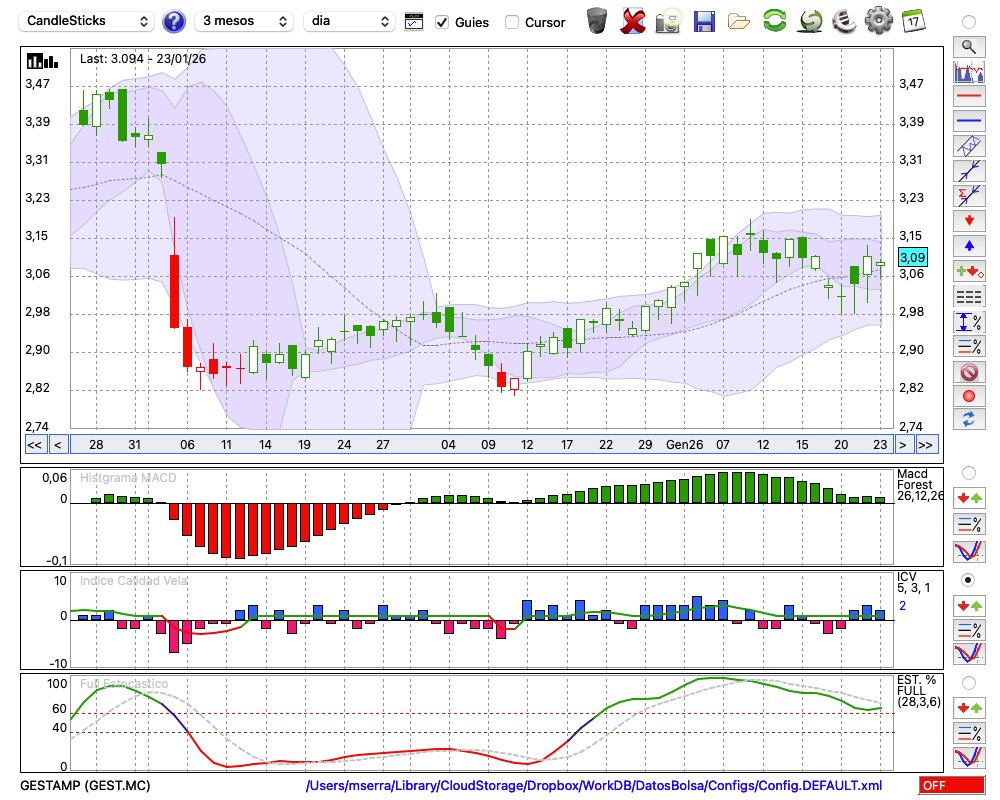Click the ICV panel indicator curve icon
The width and height of the screenshot is (1000, 800).
969,654
